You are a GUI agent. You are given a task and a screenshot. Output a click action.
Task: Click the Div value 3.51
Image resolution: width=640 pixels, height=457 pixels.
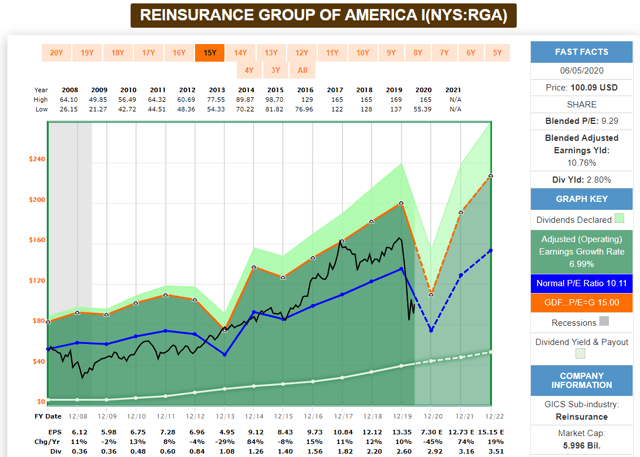click(496, 451)
